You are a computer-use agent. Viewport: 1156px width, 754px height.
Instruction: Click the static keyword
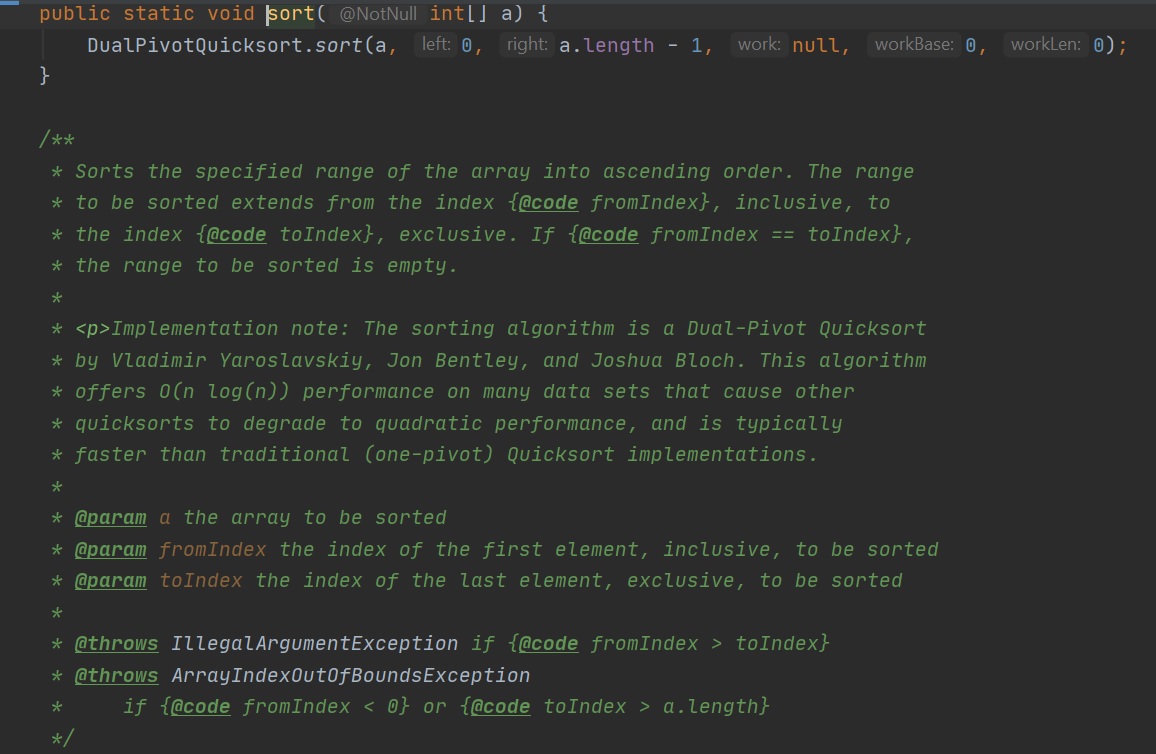click(x=153, y=14)
